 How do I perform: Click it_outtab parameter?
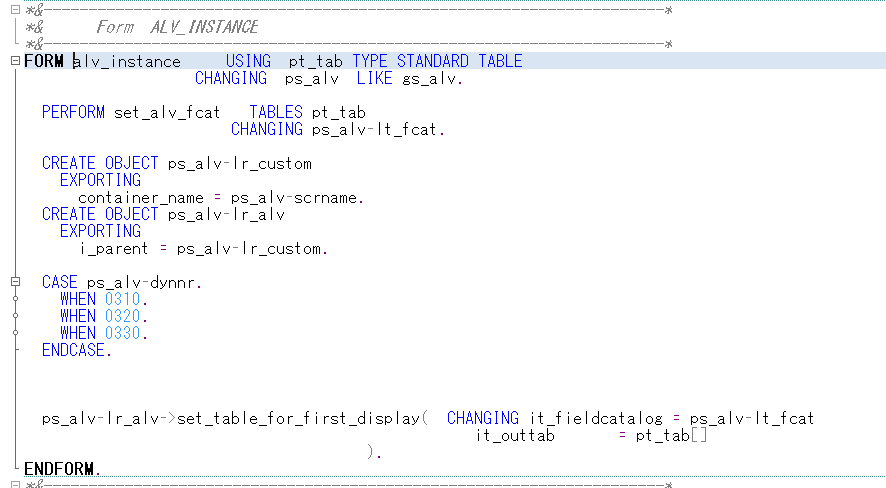[x=515, y=435]
